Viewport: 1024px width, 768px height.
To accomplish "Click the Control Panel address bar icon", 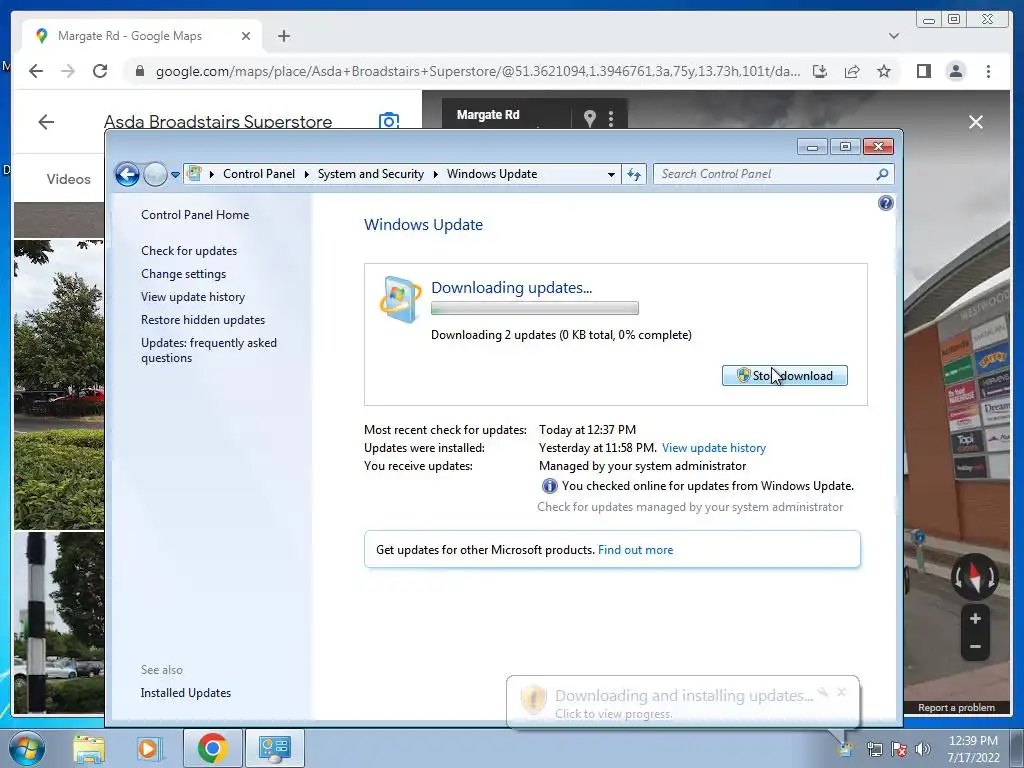I will [x=194, y=174].
